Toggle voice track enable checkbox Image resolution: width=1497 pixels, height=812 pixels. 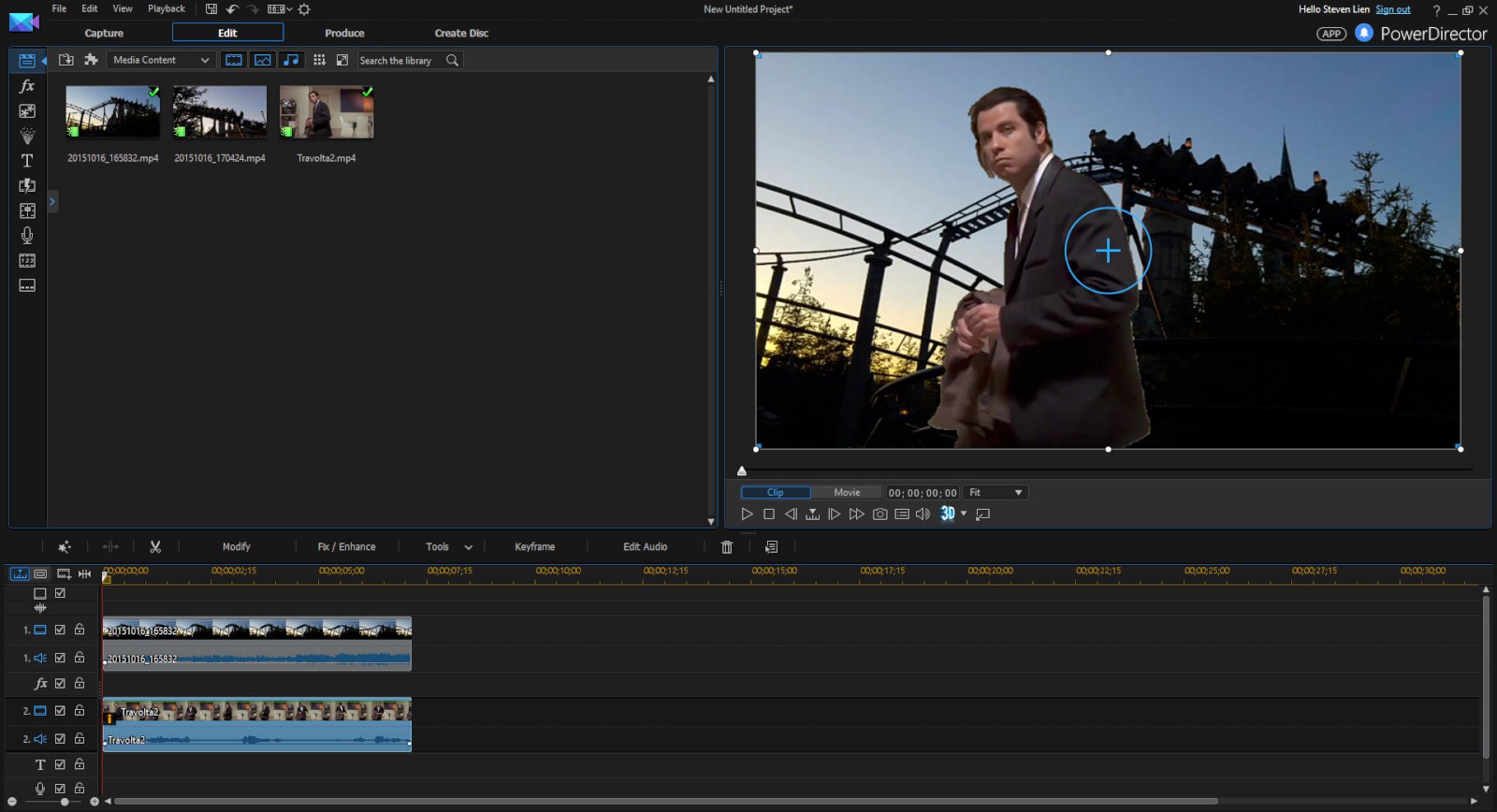[x=60, y=788]
